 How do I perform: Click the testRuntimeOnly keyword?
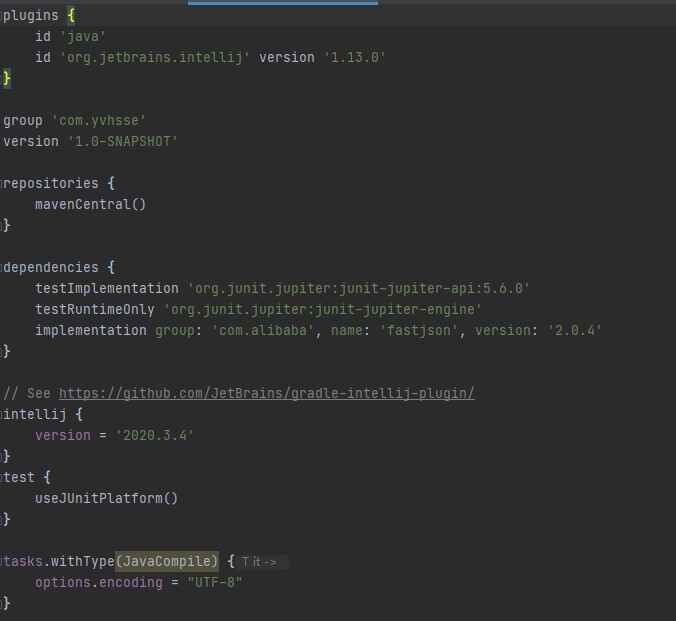(95, 310)
